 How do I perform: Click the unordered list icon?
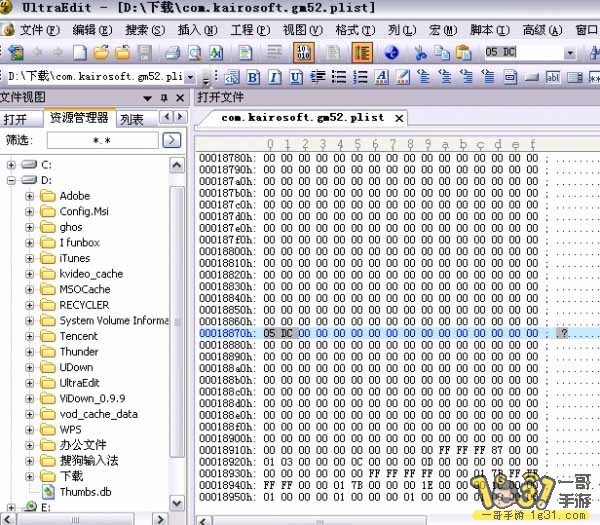[x=339, y=78]
